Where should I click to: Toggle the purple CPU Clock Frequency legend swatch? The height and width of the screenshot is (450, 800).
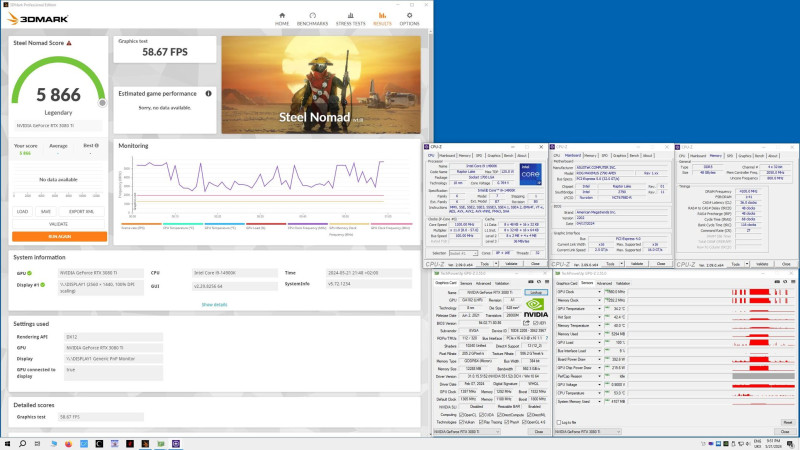[x=308, y=224]
